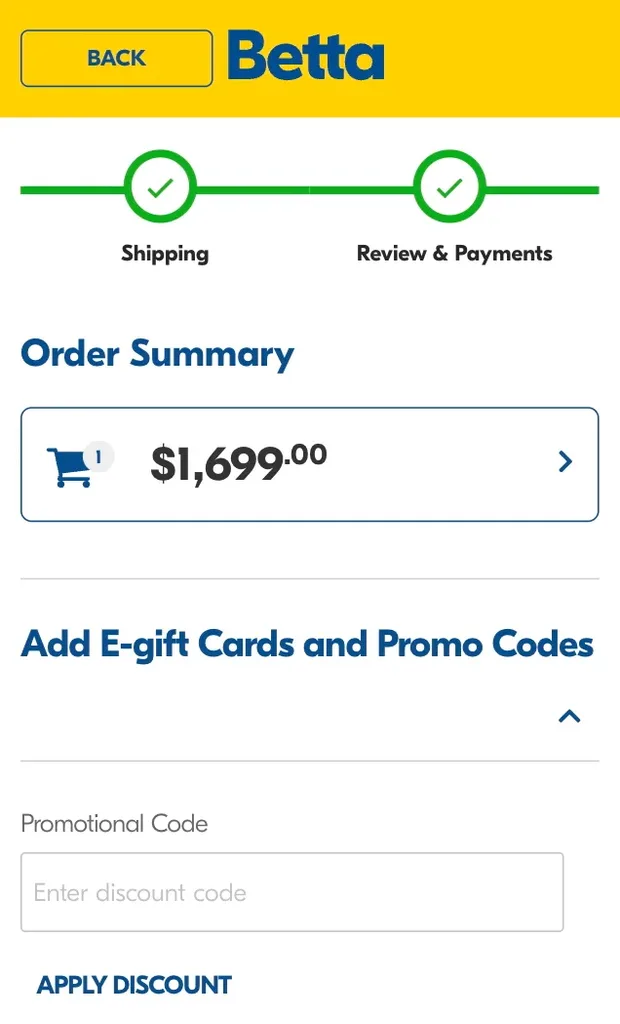Click the Betta logo in the header

(305, 57)
